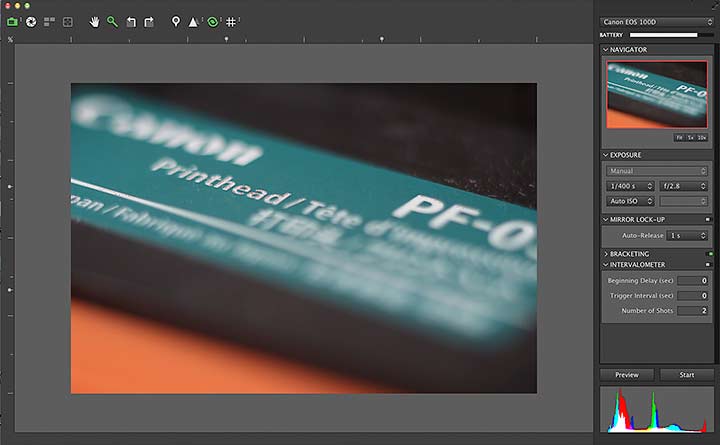Click the 'Trigger Interval (sec)' label
The image size is (720, 445).
641,296
